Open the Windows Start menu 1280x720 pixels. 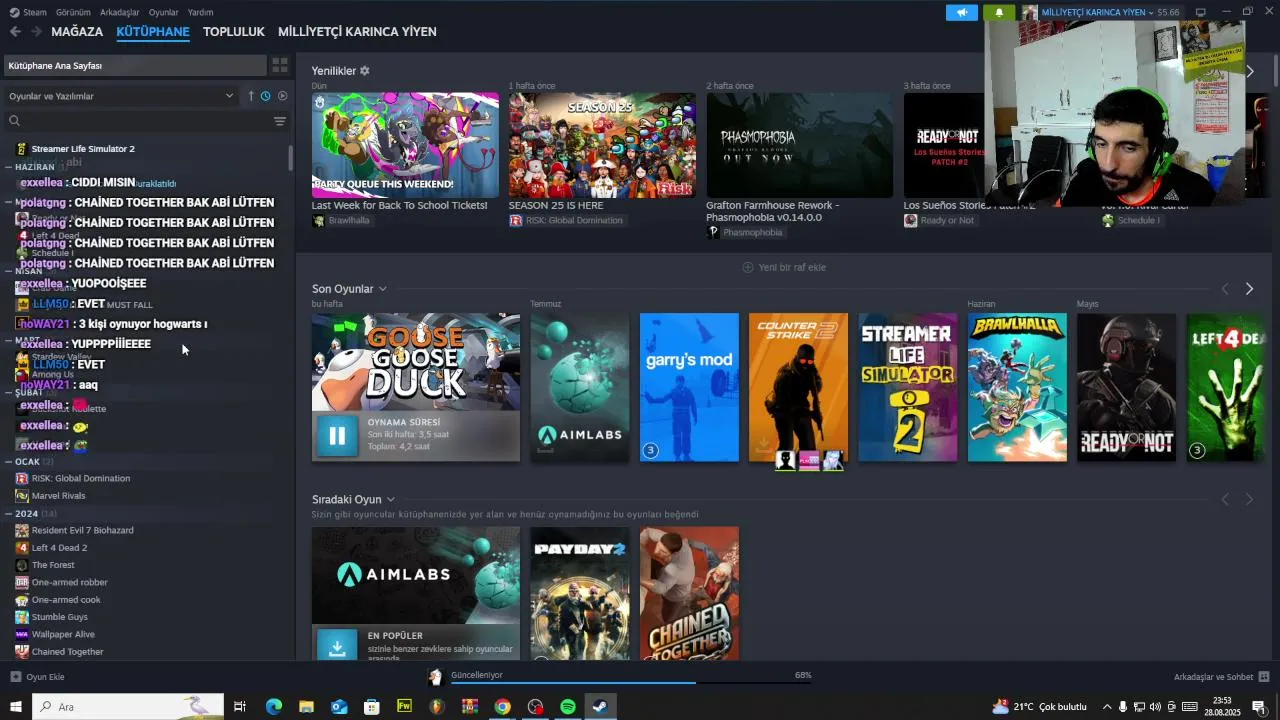pyautogui.click(x=15, y=706)
